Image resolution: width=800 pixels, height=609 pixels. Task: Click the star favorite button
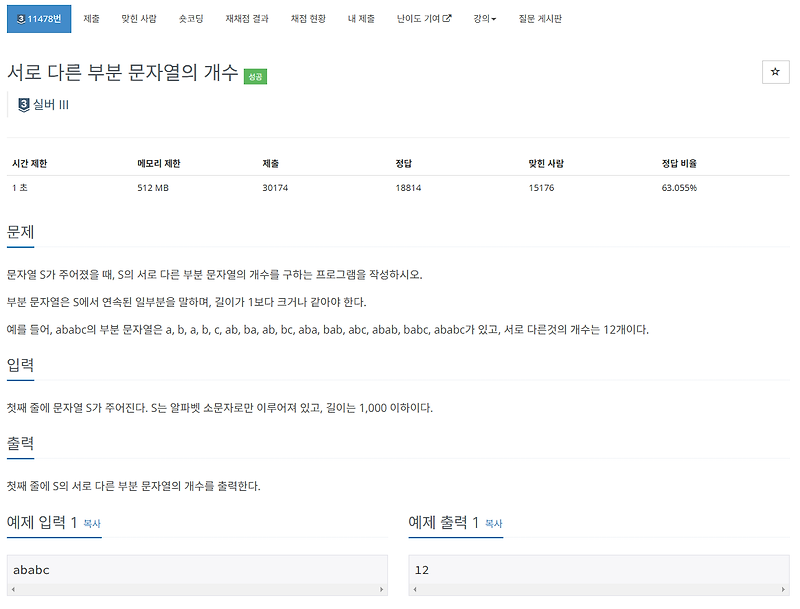coord(775,72)
